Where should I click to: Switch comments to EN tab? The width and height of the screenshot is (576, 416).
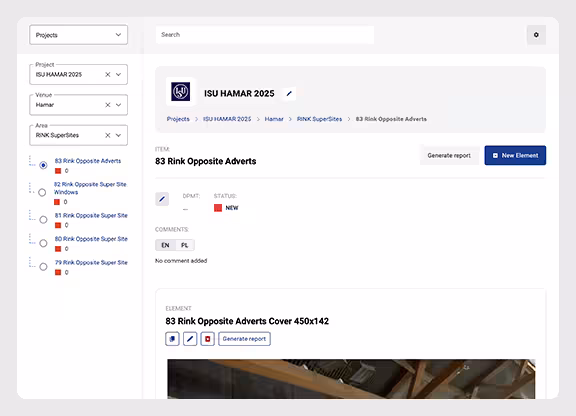(165, 245)
